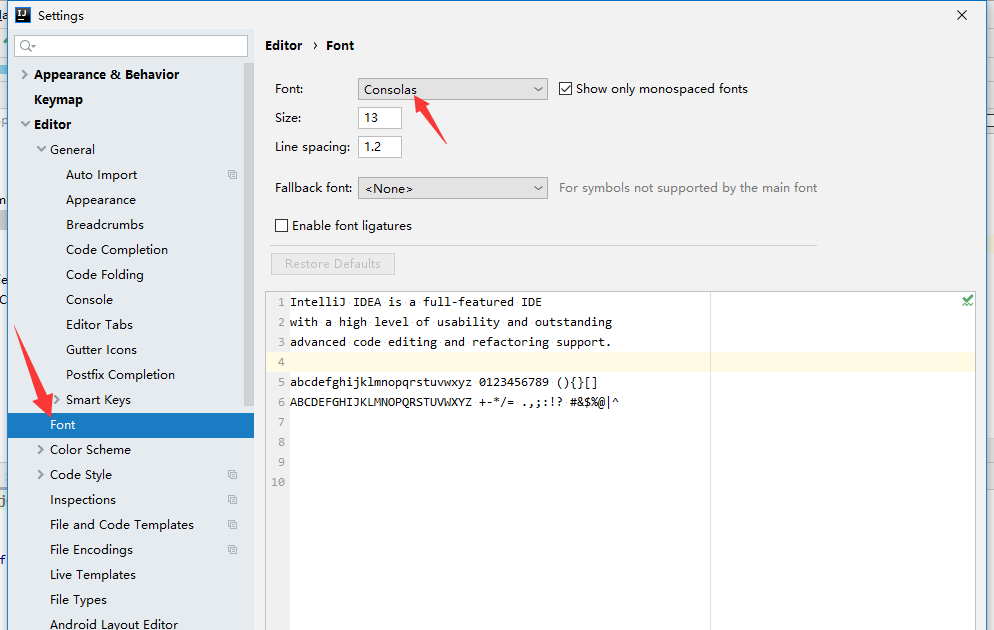Click the copy icon beside Auto Import
Viewport: 994px width, 630px height.
click(x=233, y=174)
